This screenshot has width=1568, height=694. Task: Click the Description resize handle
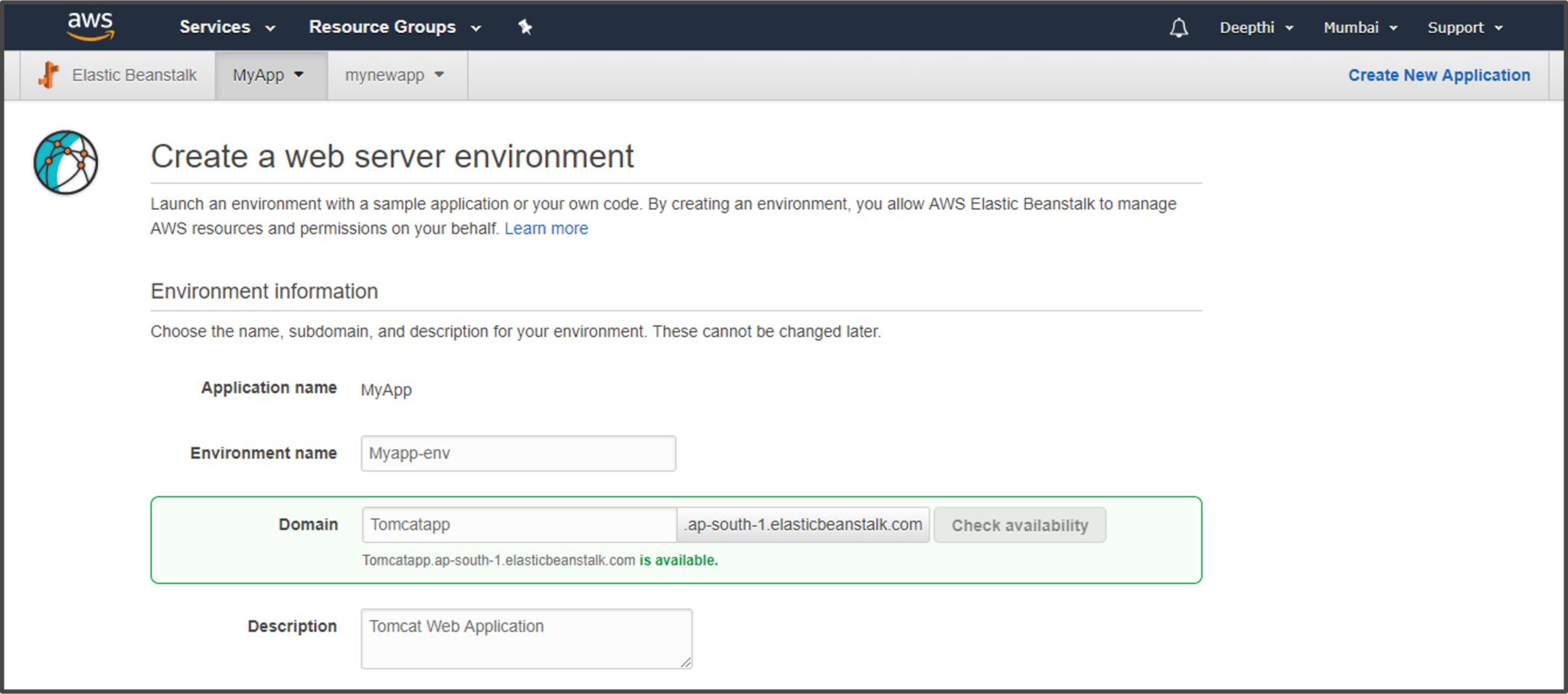coord(686,662)
